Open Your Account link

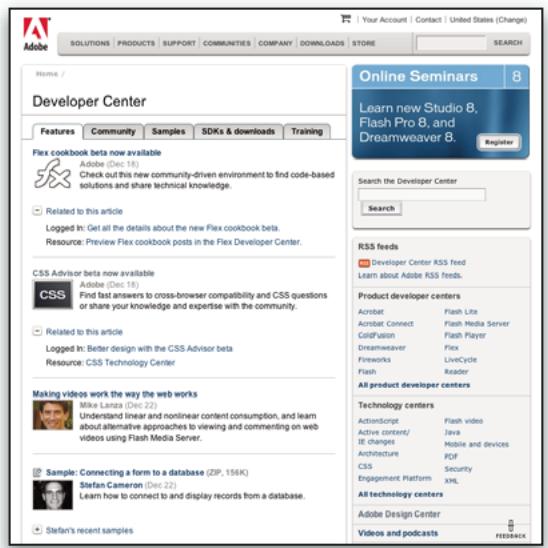[x=384, y=20]
